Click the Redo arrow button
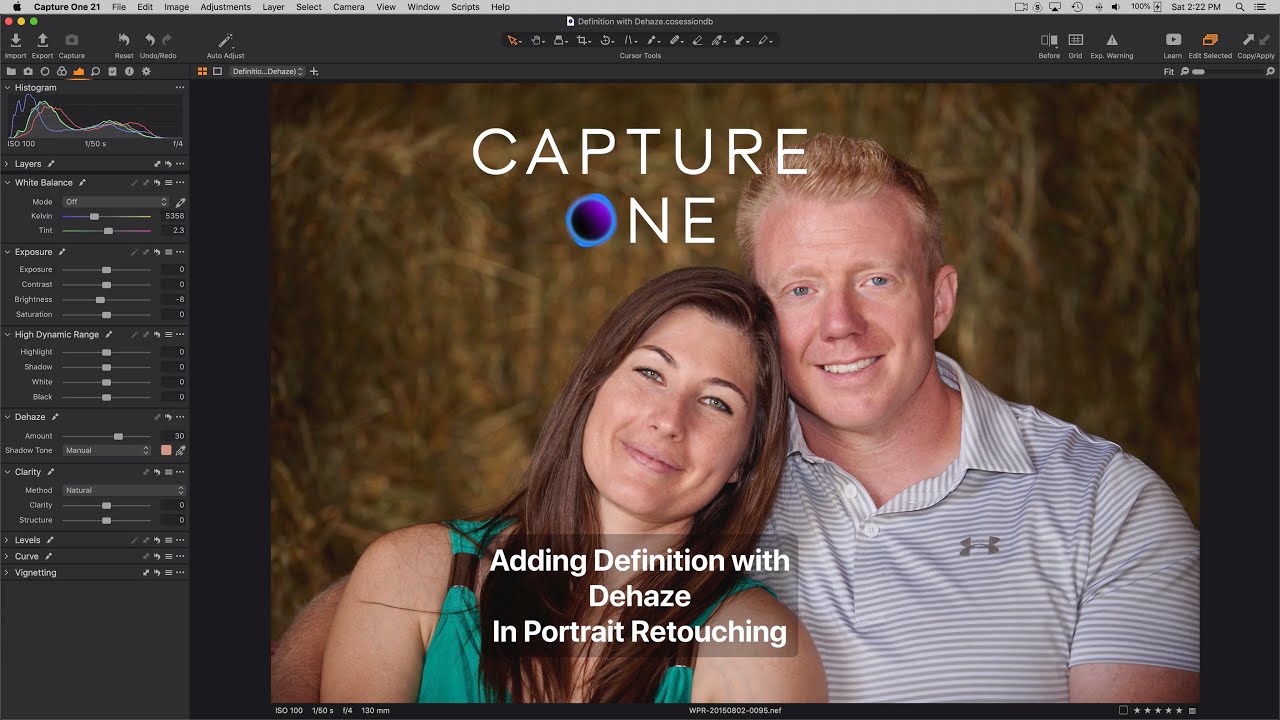 click(x=166, y=40)
